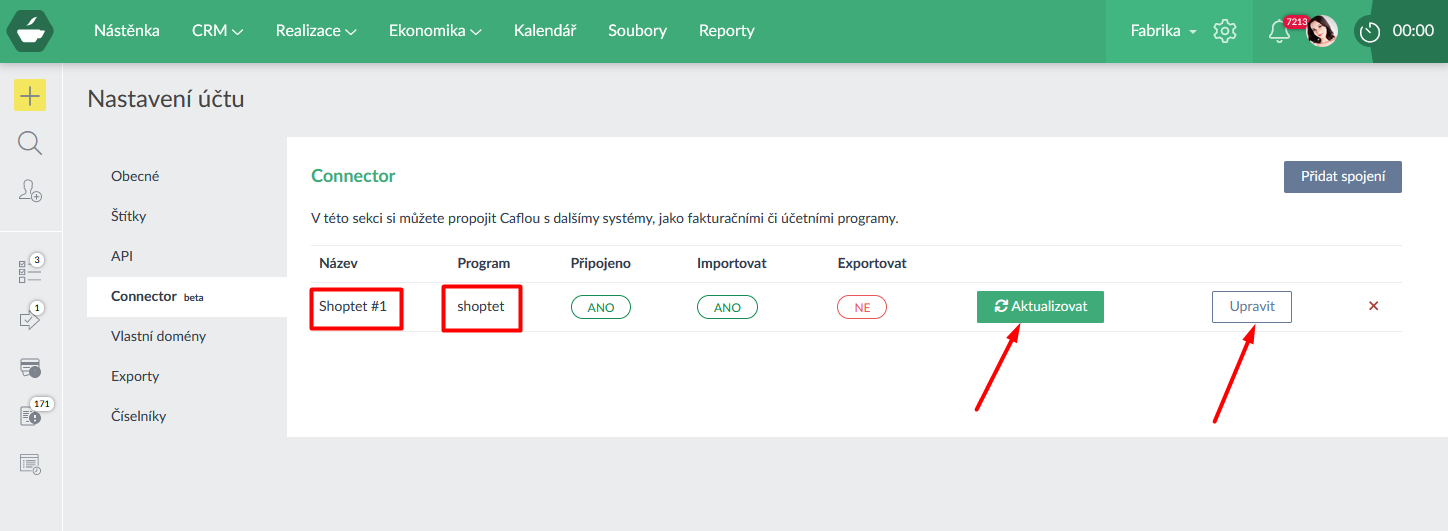Go to the Reporty menu item

726,31
